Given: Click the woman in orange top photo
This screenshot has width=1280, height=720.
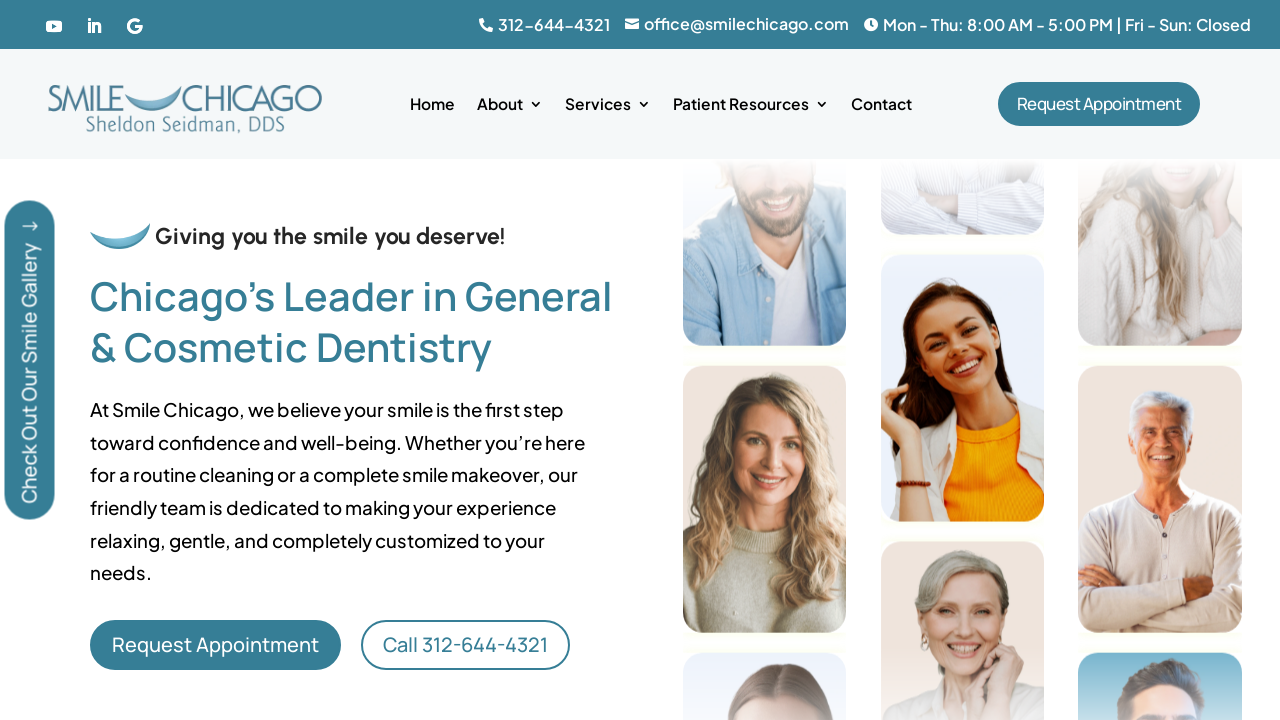Looking at the screenshot, I should pos(962,388).
